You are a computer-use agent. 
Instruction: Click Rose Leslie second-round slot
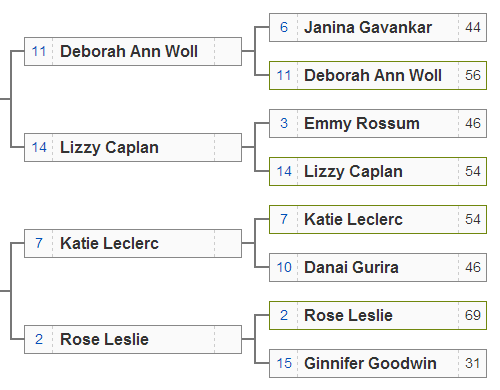(x=133, y=339)
